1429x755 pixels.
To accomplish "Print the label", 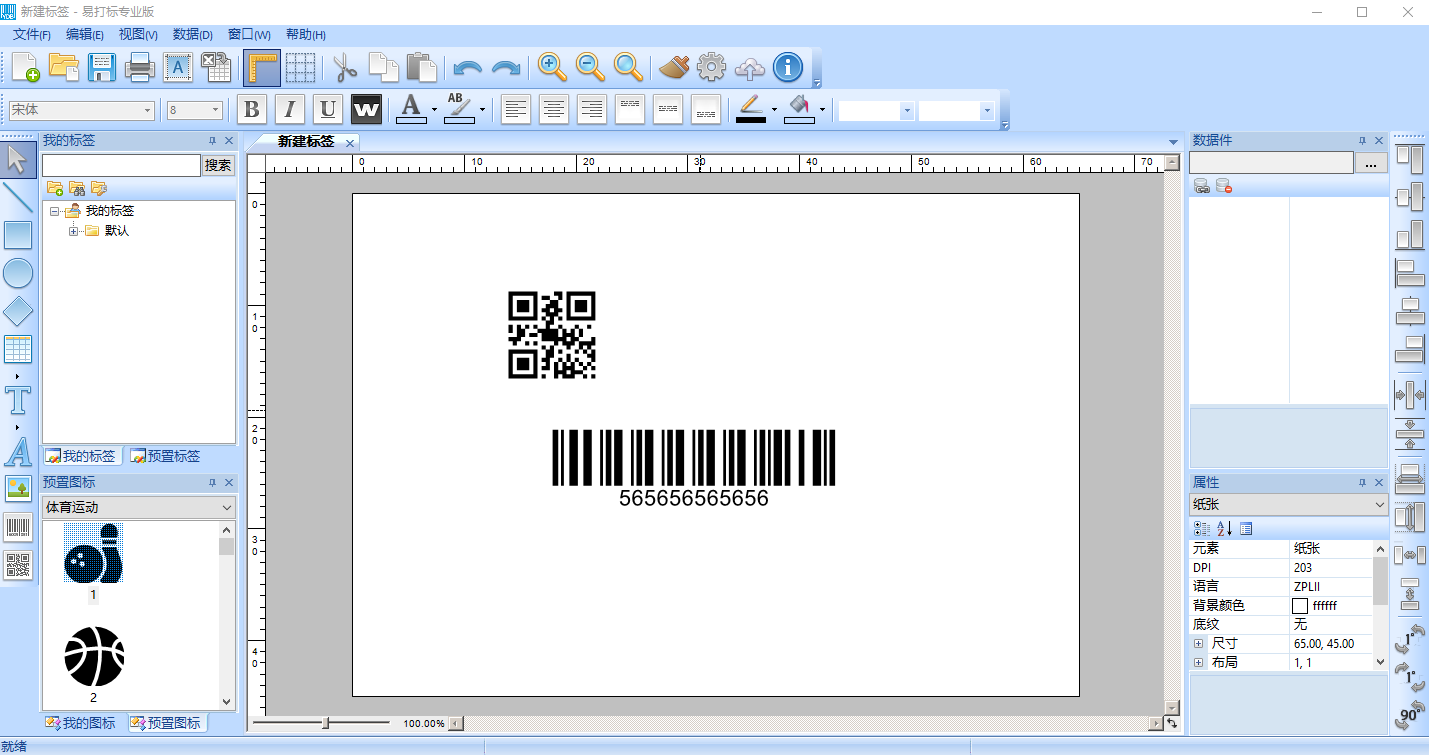I will click(x=139, y=67).
